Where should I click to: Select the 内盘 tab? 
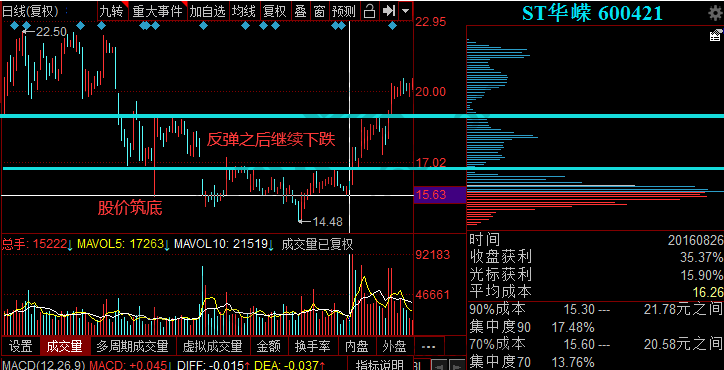point(357,346)
